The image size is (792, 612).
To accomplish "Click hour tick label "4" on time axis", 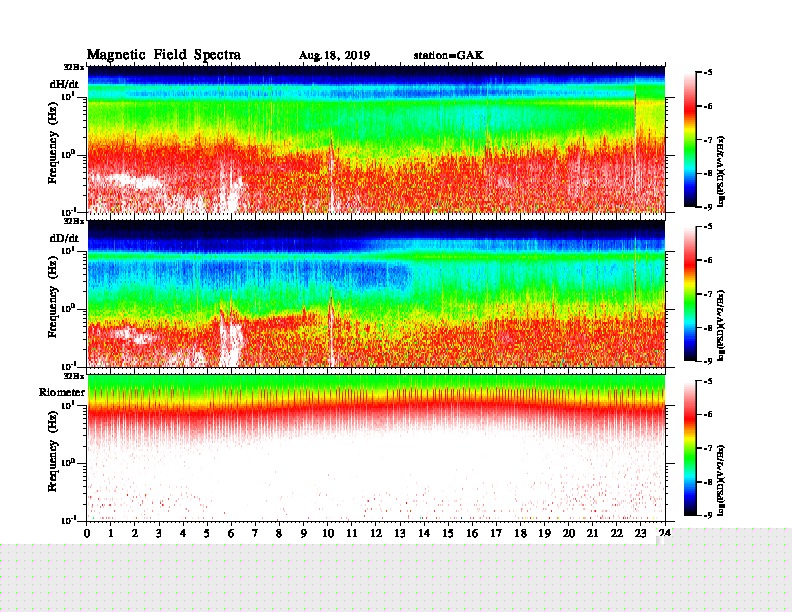I will 183,533.
